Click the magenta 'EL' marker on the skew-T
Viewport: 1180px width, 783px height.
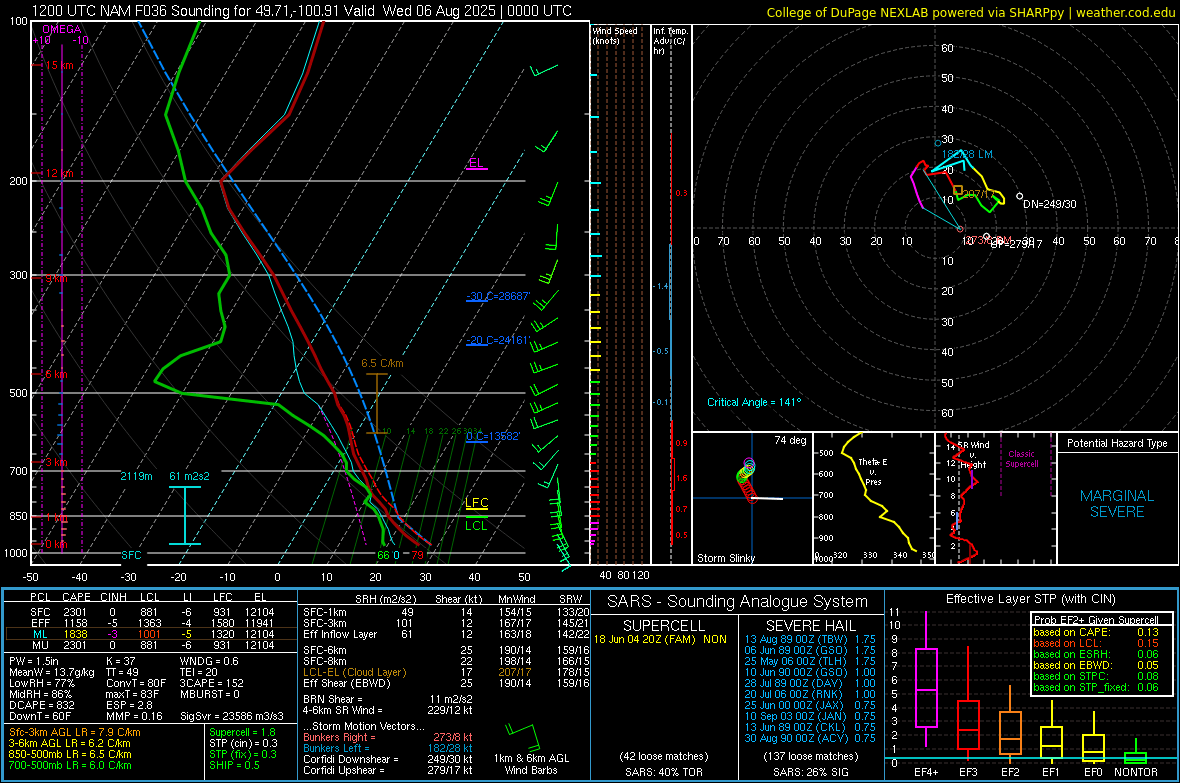coord(476,163)
